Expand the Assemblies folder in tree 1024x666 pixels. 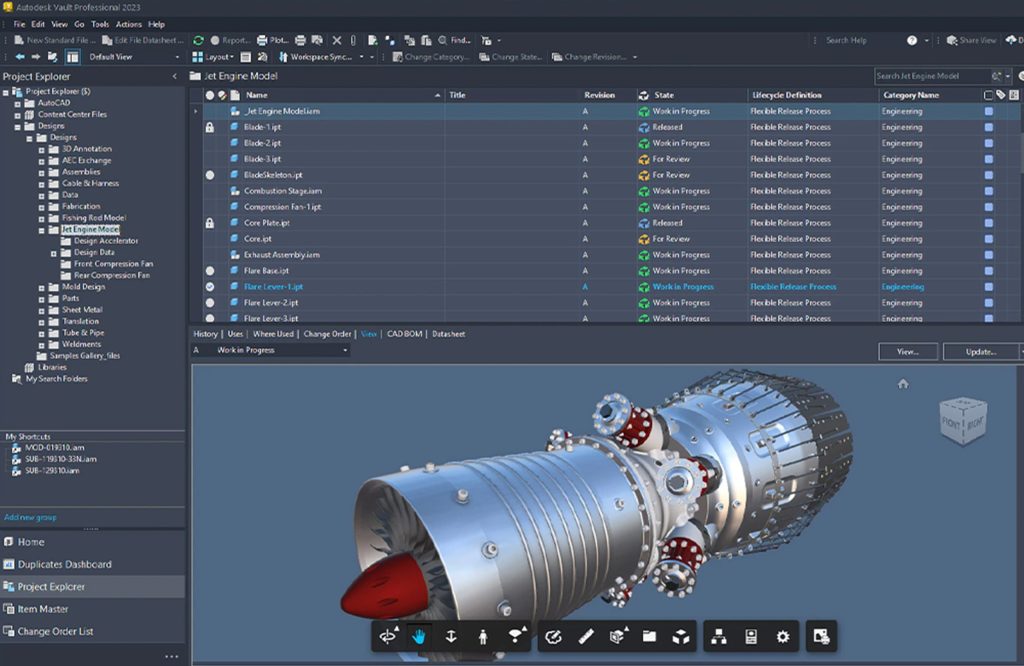[42, 172]
